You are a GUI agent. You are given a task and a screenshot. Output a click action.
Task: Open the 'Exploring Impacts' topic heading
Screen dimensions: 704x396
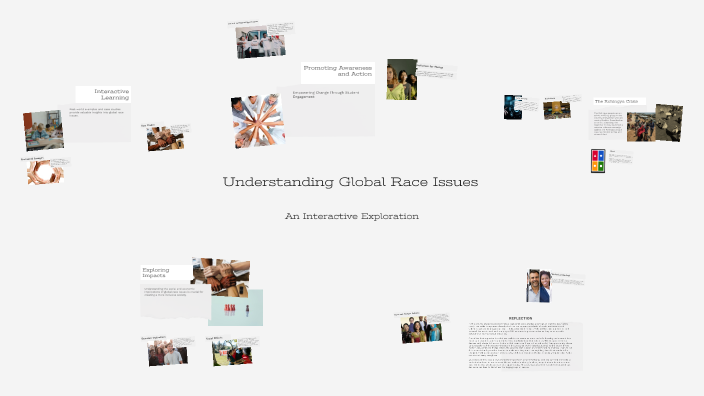156,273
